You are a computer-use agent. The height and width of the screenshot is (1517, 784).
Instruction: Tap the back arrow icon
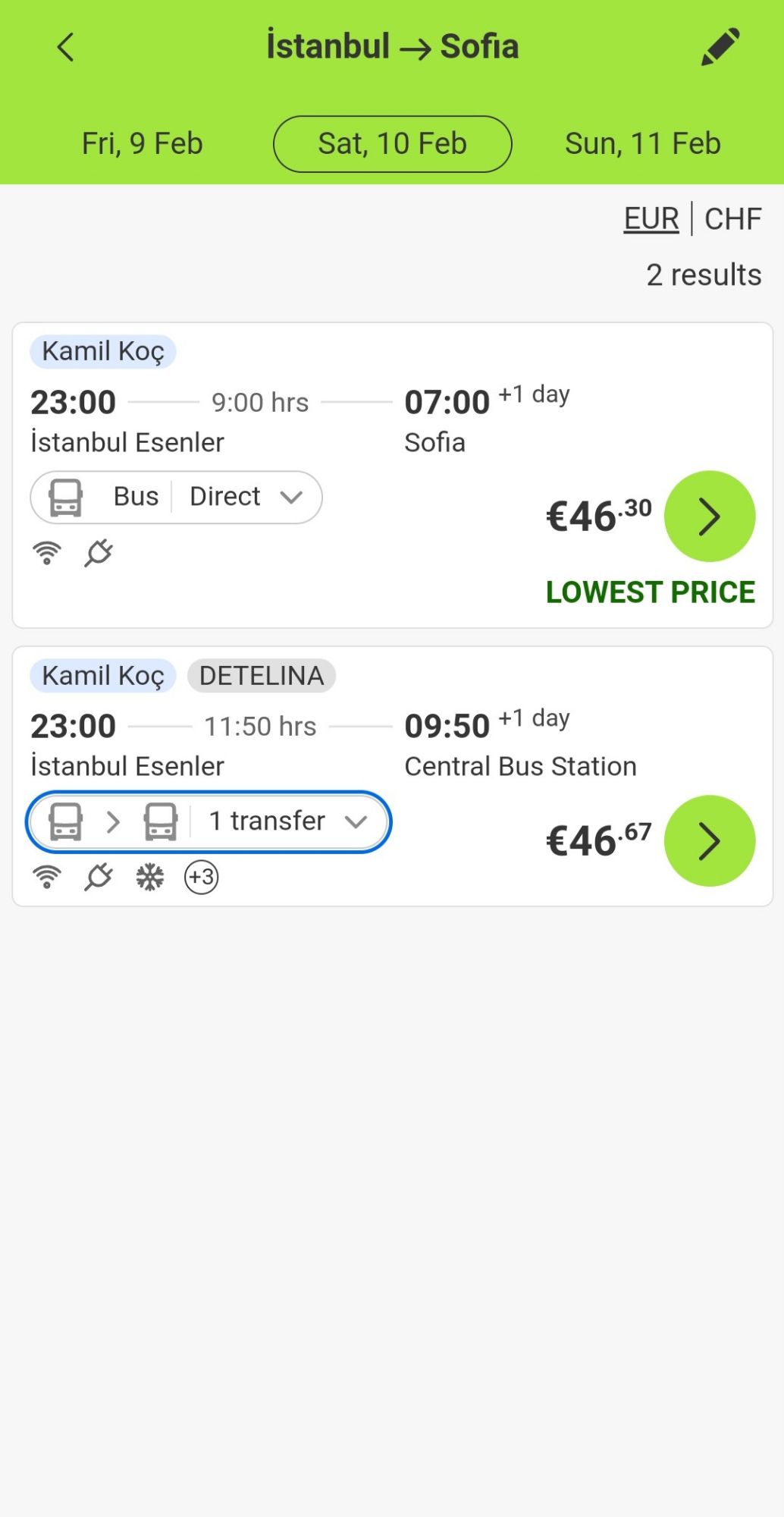point(66,47)
